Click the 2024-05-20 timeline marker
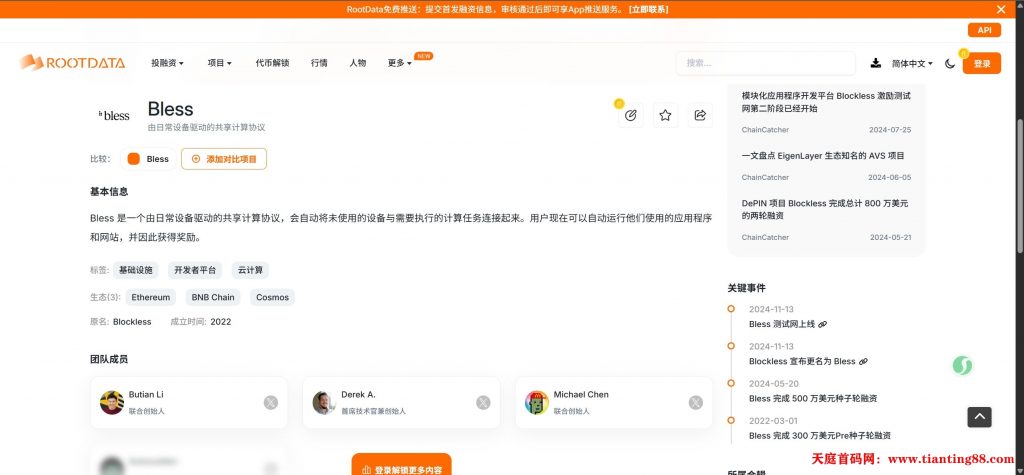The height and width of the screenshot is (475, 1024). tap(731, 384)
